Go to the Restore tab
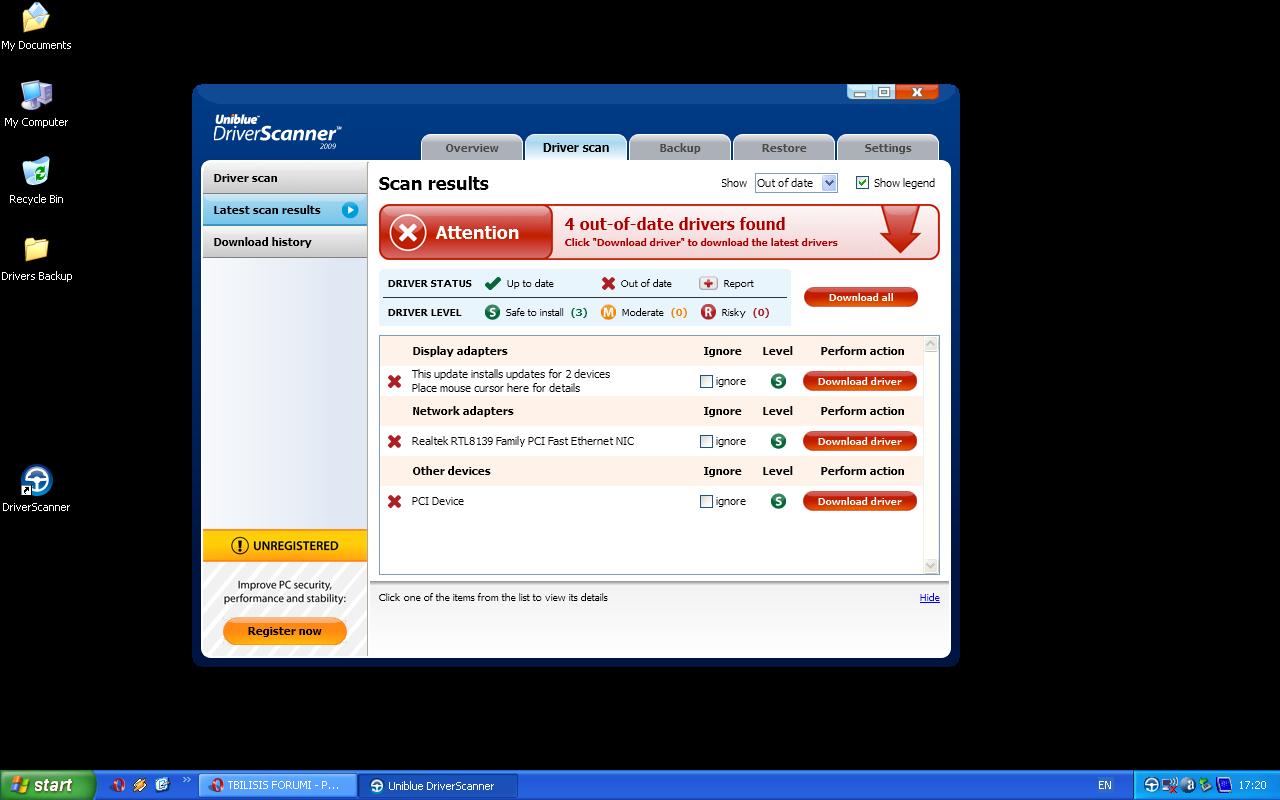Image resolution: width=1280 pixels, height=800 pixels. 784,148
